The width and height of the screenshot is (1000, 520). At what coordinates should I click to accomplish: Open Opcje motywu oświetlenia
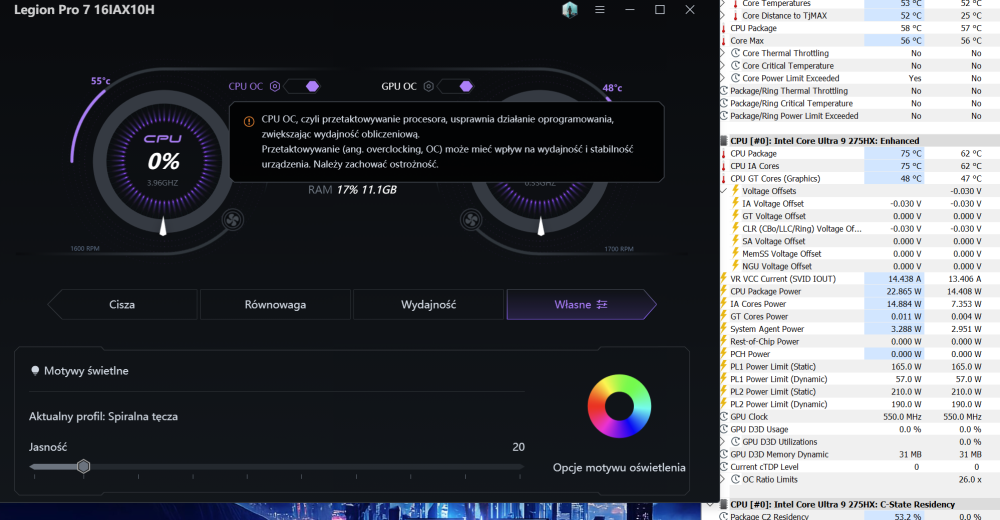(x=619, y=467)
